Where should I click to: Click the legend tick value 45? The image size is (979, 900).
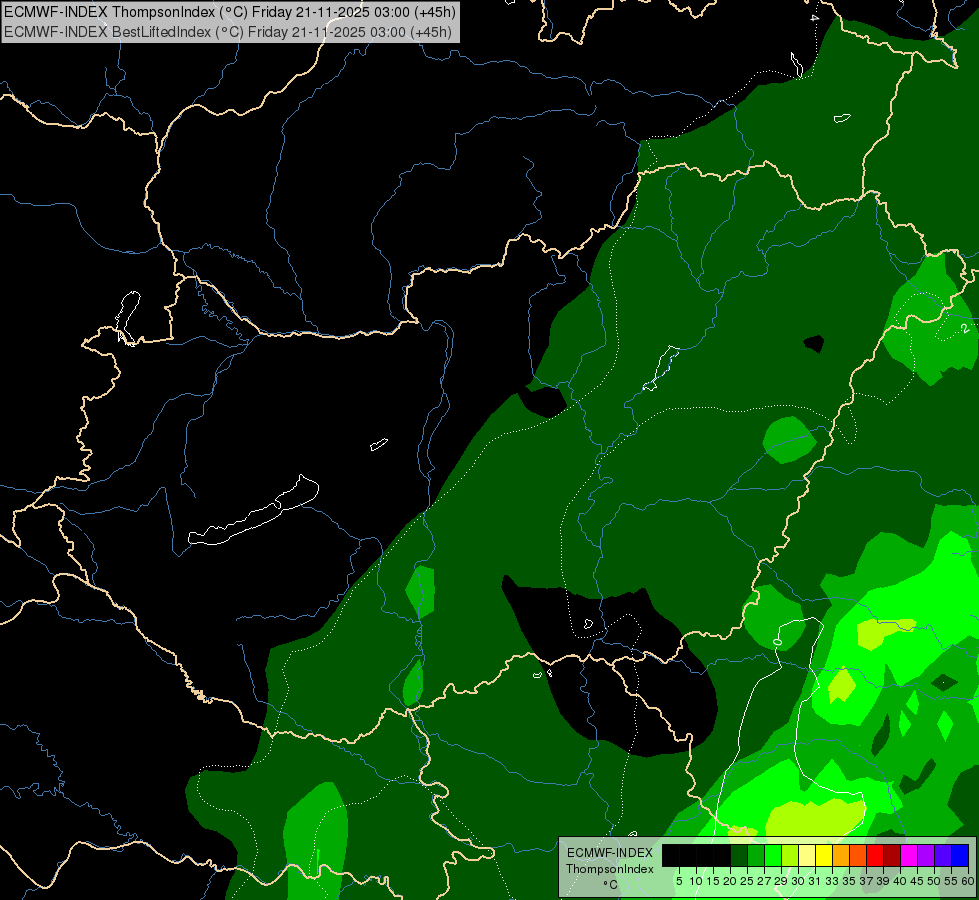point(917,881)
